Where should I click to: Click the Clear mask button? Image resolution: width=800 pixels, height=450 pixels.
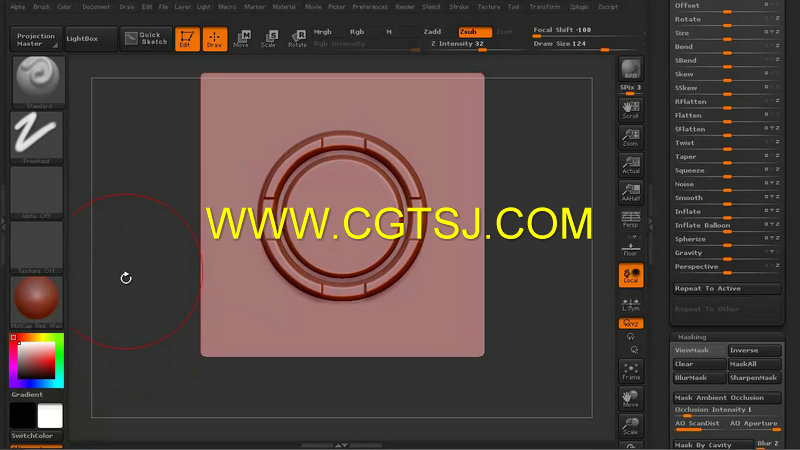point(699,364)
